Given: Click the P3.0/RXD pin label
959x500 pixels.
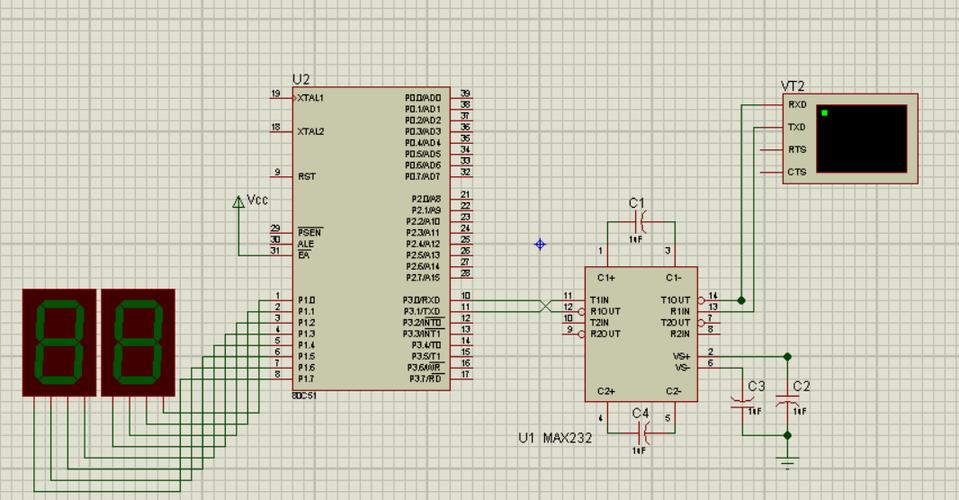Looking at the screenshot, I should (421, 300).
